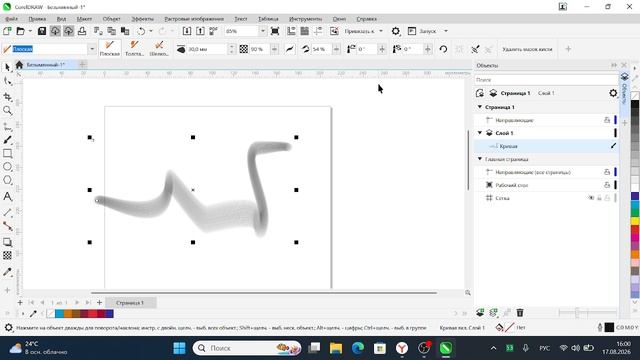
Task: Select the Artistic Media brush tool
Action: 7,140
